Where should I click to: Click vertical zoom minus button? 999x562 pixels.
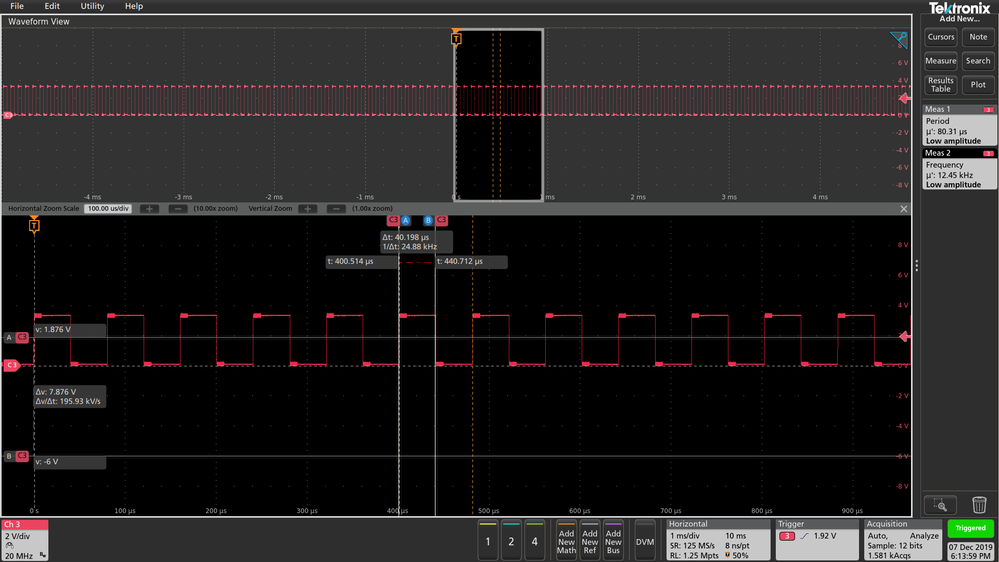[336, 209]
